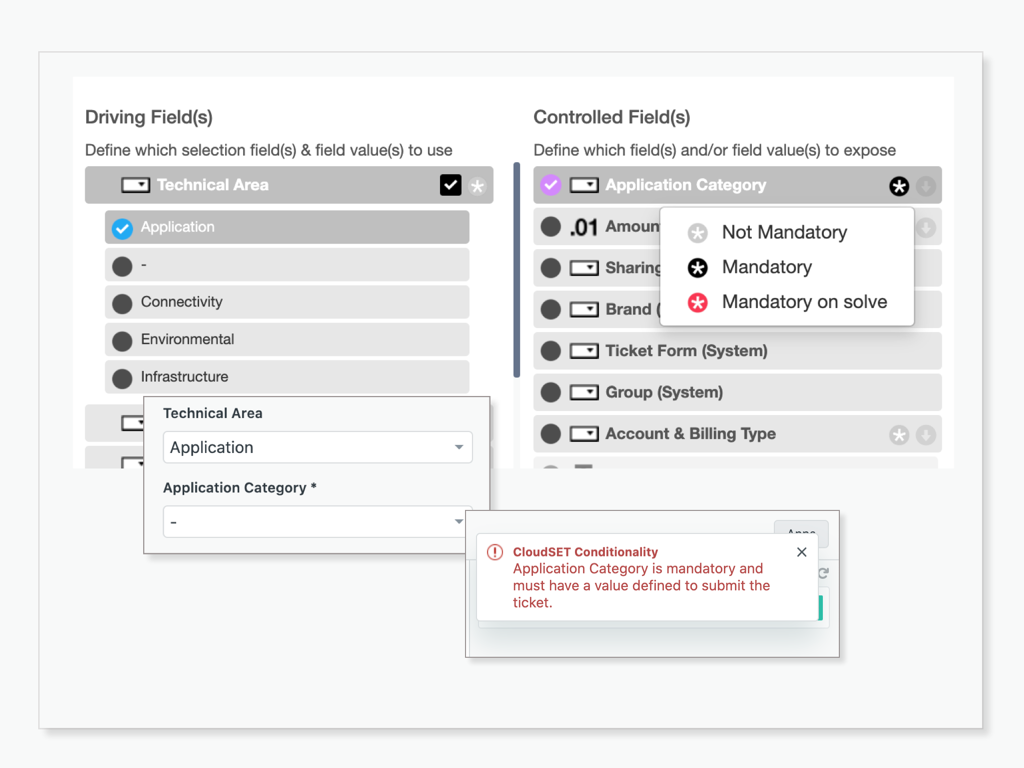Image resolution: width=1024 pixels, height=768 pixels.
Task: Click the warning icon in the CloudSET Conditionality alert
Action: [494, 551]
